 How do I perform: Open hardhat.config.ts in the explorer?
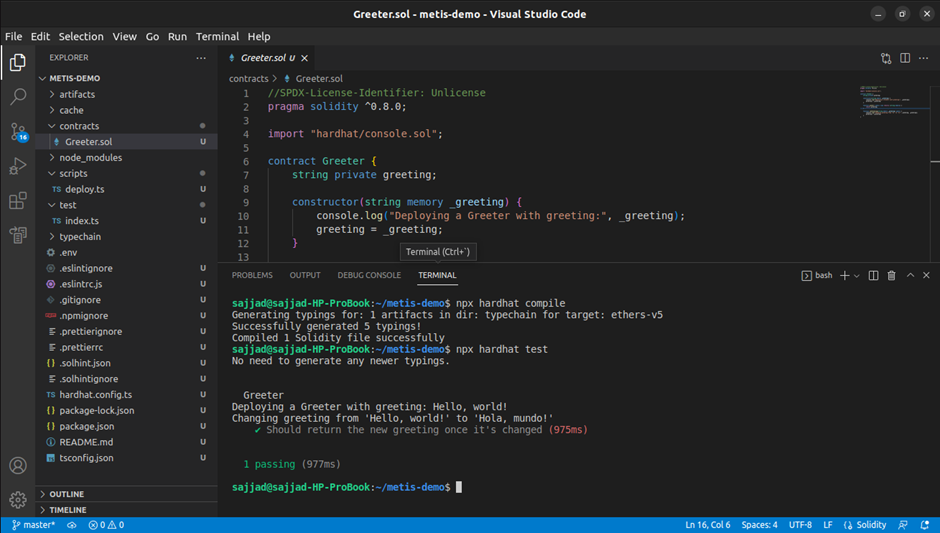tap(95, 395)
